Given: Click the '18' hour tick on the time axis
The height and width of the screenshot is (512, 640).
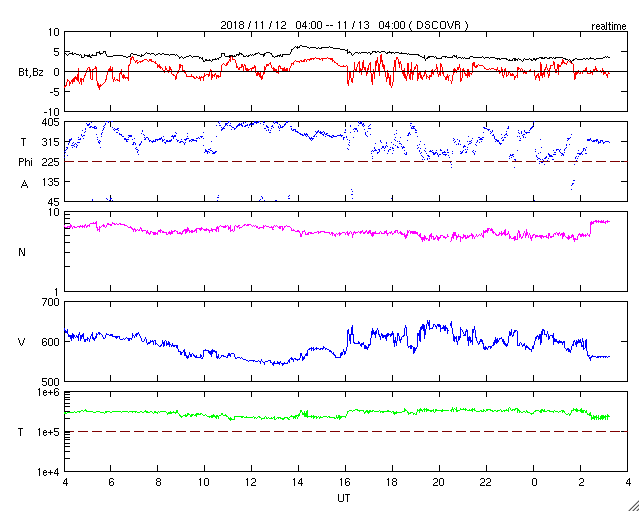Looking at the screenshot, I should (392, 483).
